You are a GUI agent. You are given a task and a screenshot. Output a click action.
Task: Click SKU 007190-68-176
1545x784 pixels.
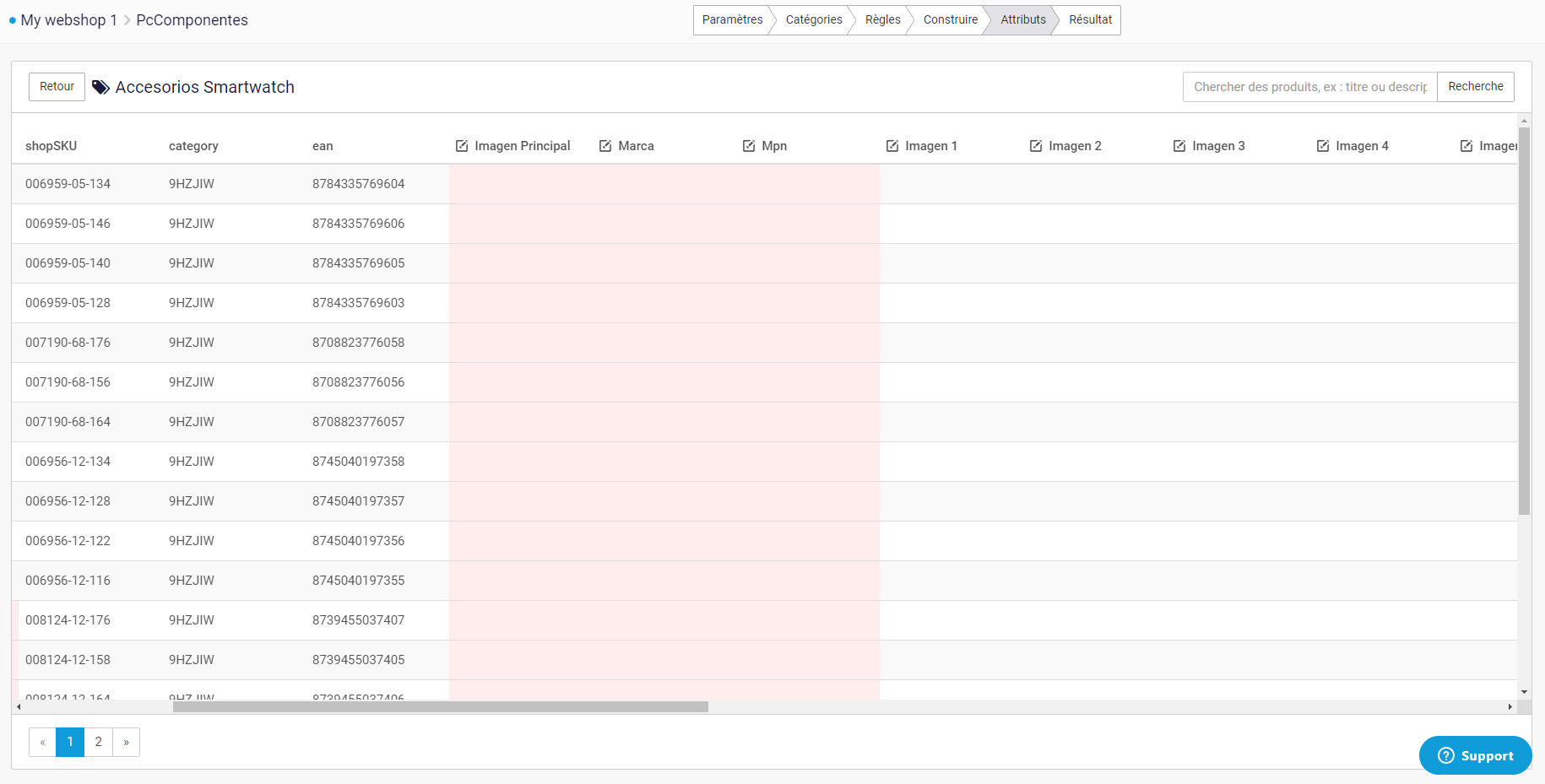click(x=68, y=343)
